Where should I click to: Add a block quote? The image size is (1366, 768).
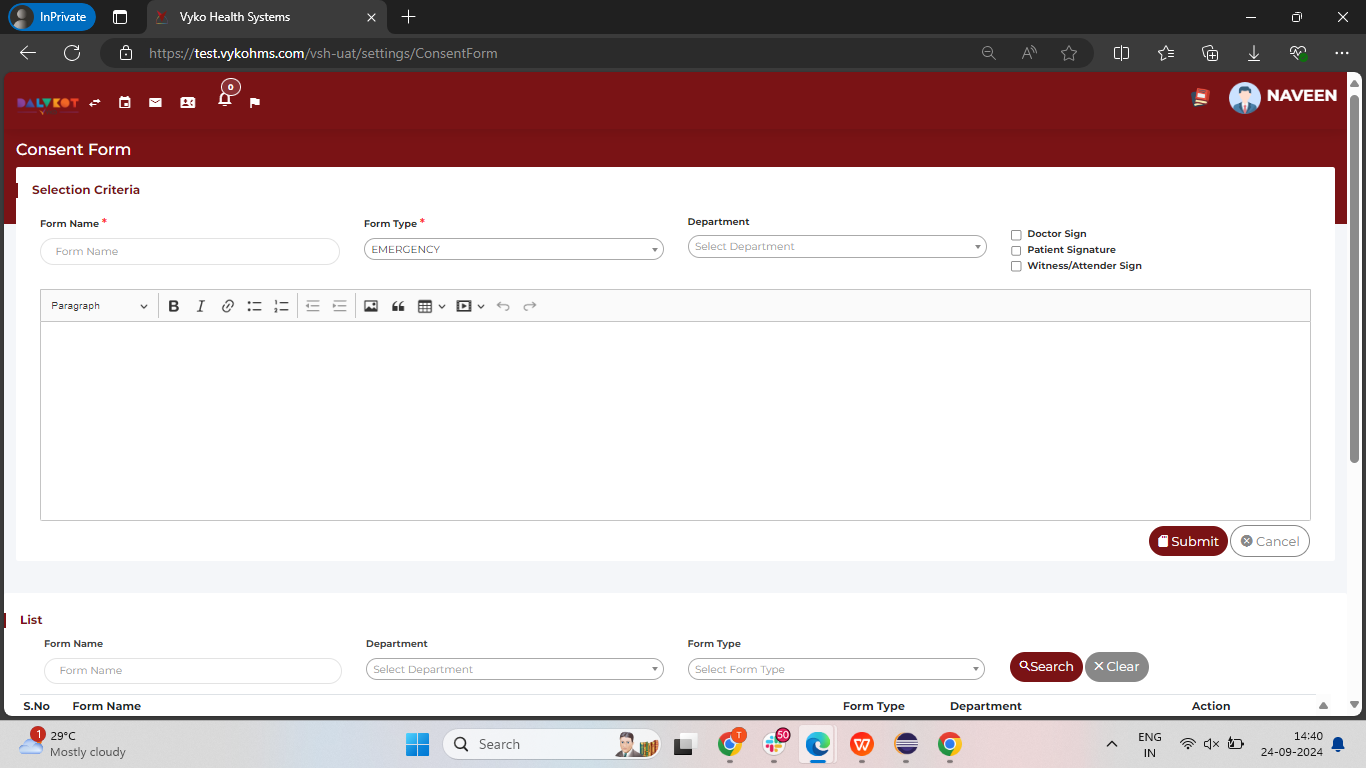point(398,306)
